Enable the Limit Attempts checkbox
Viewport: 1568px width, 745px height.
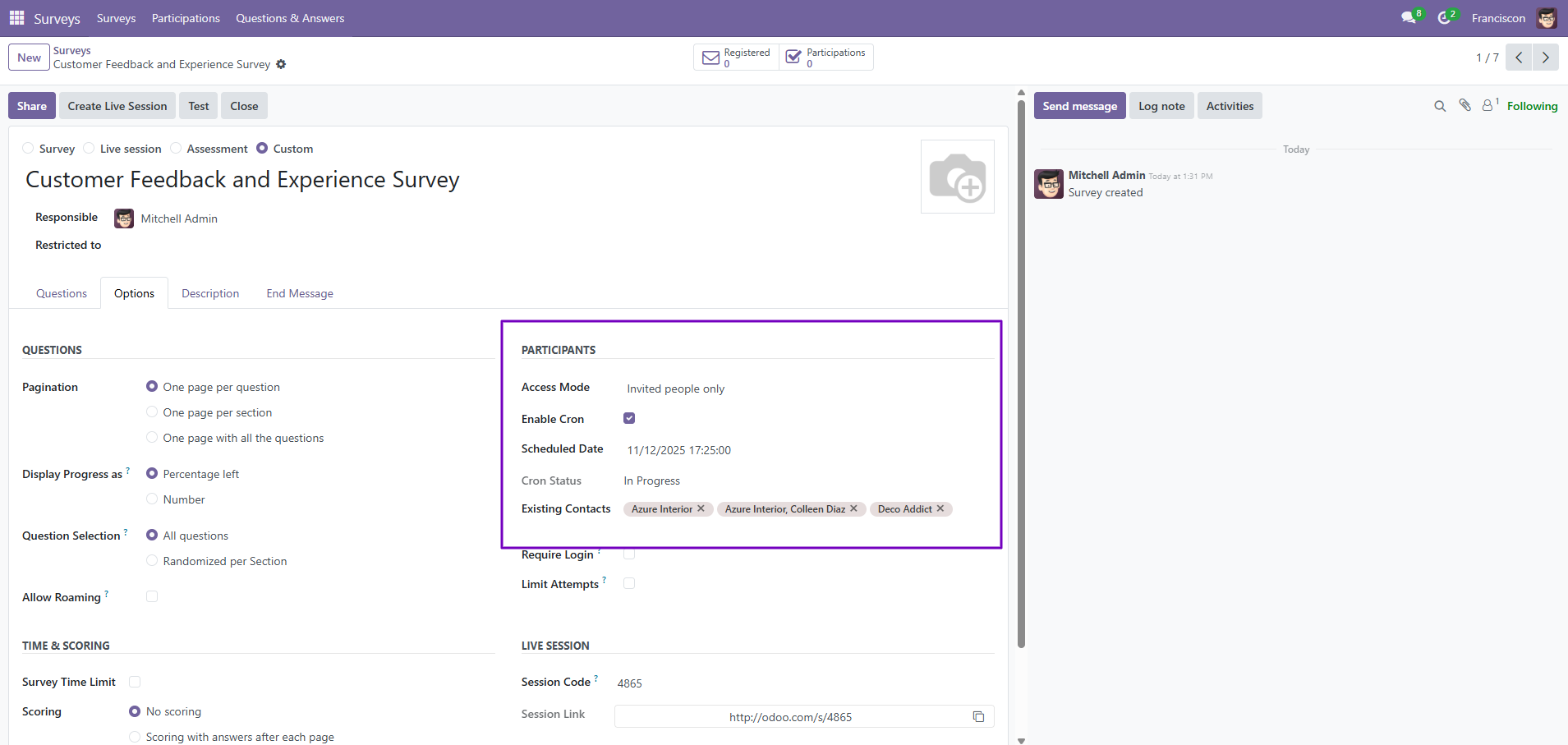click(x=629, y=583)
